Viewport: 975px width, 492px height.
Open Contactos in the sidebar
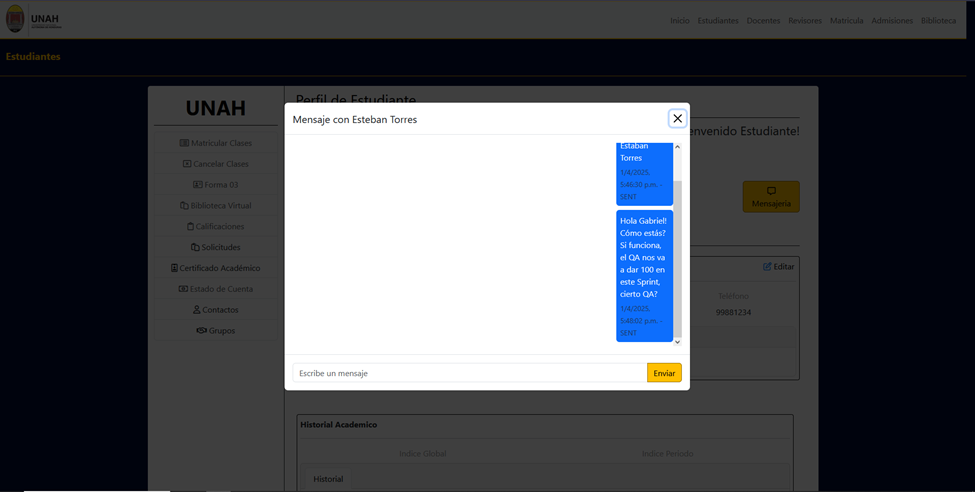pos(216,310)
